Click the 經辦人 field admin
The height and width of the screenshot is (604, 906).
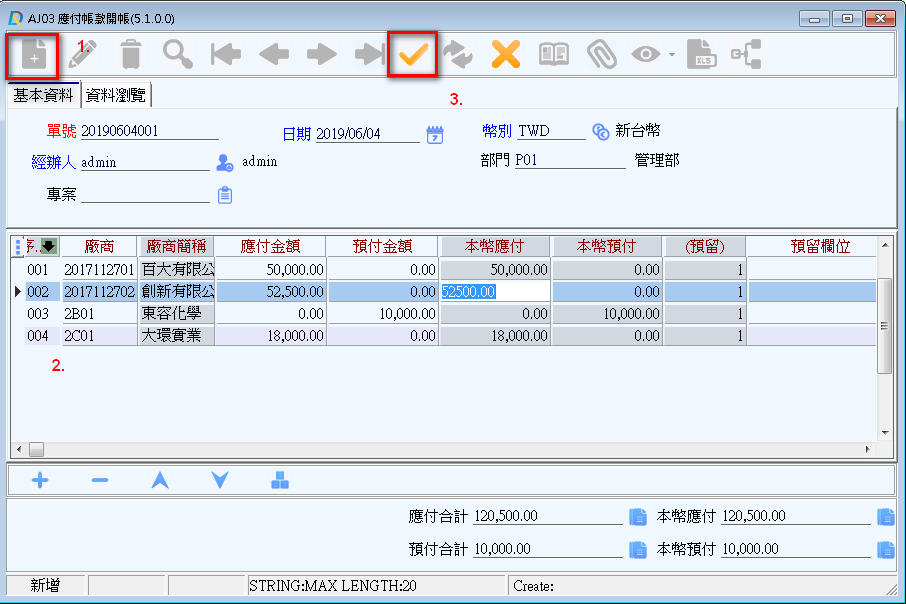(145, 162)
